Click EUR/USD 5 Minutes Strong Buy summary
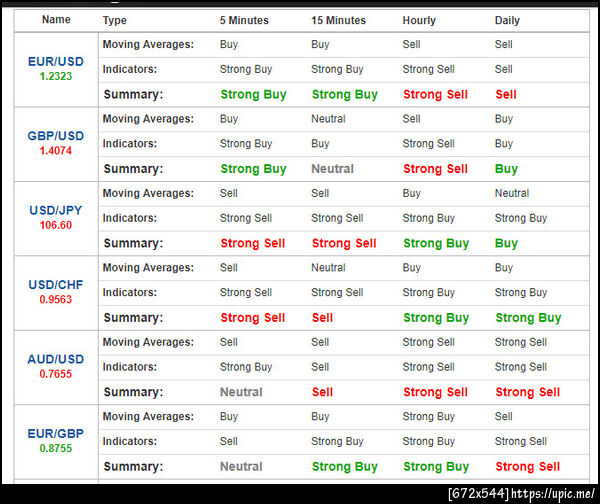 click(253, 95)
